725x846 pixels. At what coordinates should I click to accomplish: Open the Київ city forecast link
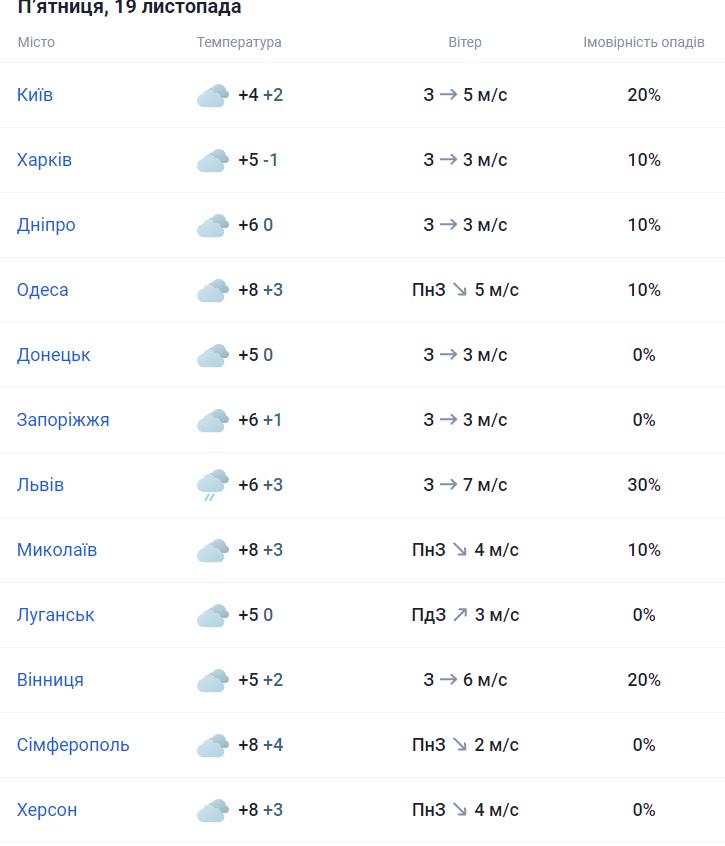click(x=35, y=95)
